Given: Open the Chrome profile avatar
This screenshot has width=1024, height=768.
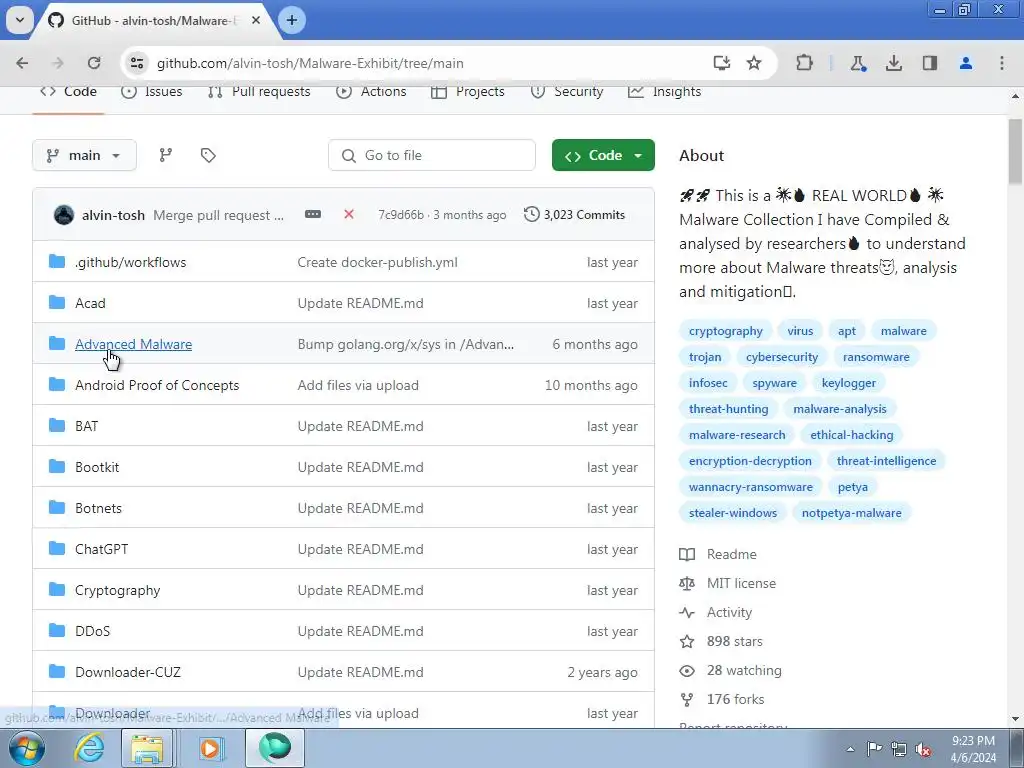Looking at the screenshot, I should point(966,63).
